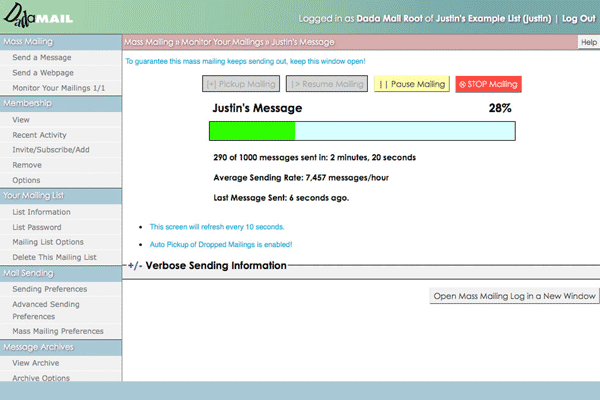600x400 pixels.
Task: Open Mailing List Options
Action: (x=48, y=242)
